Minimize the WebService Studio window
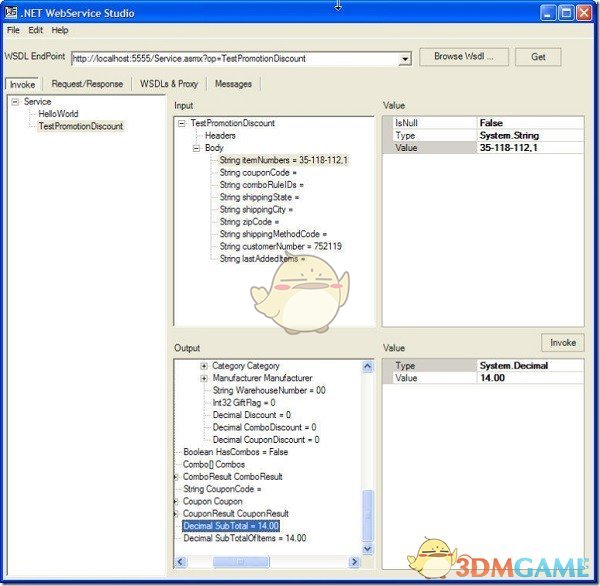This screenshot has width=600, height=586. [x=547, y=13]
